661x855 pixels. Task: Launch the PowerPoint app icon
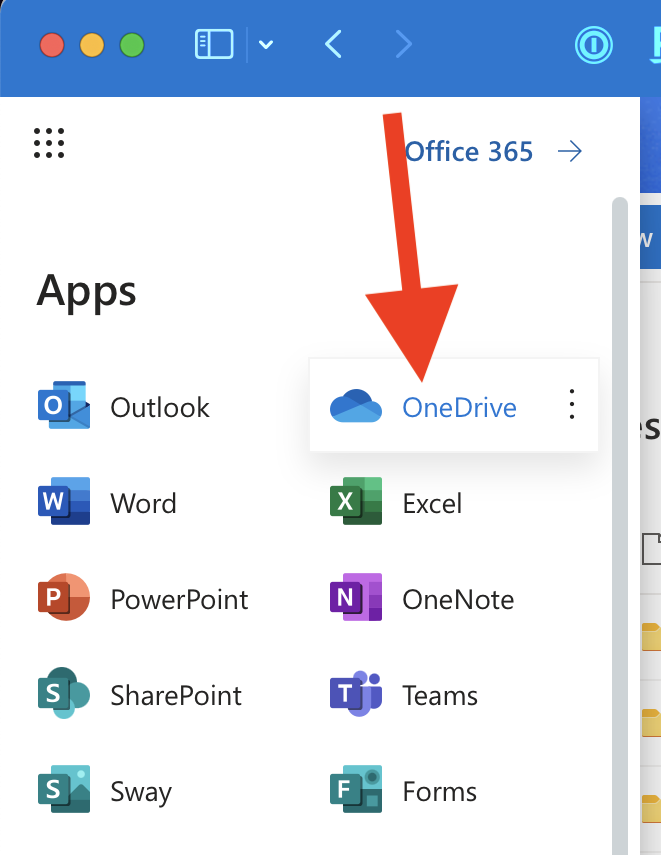(x=64, y=597)
